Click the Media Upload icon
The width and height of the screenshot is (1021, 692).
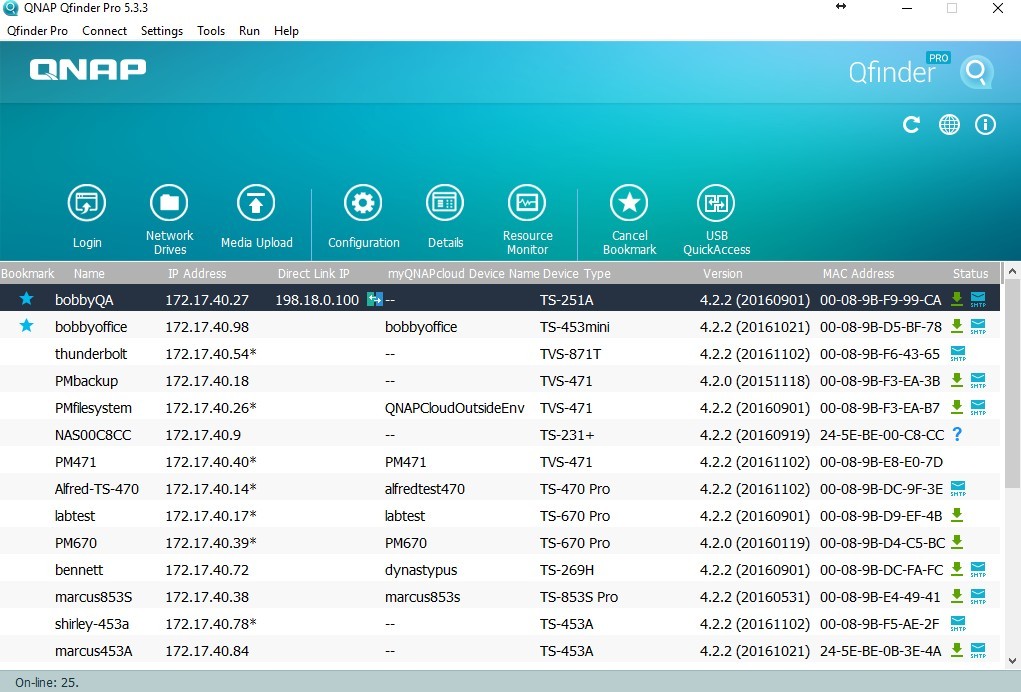[x=256, y=204]
